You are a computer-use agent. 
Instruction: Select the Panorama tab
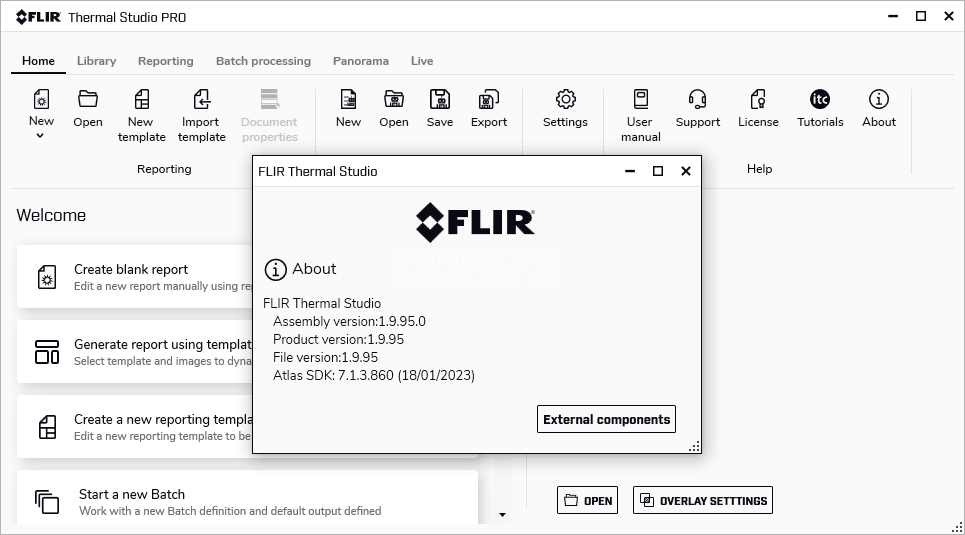pos(361,61)
